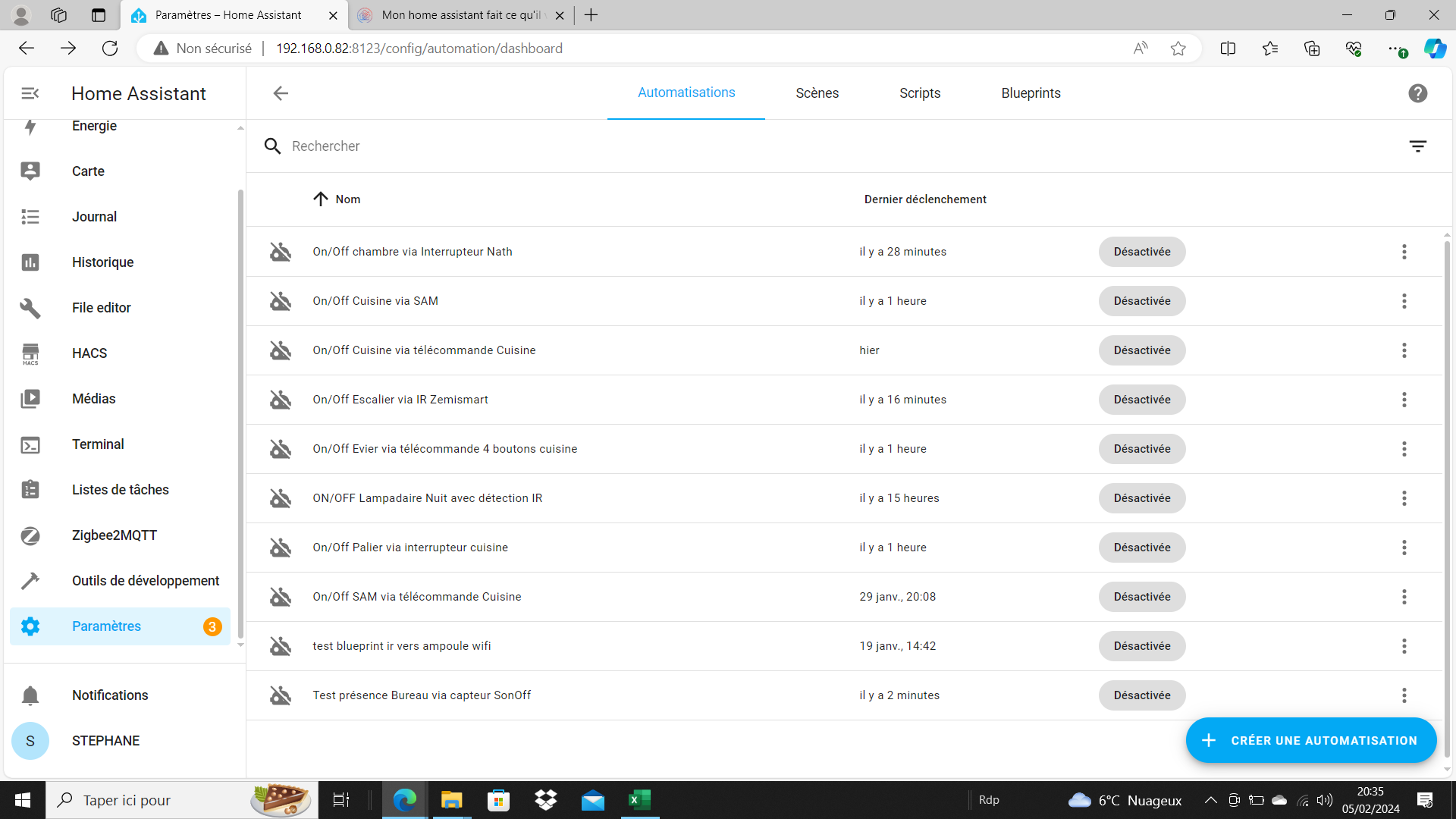Open automation On/Off Palier via interrupteur cuisine
Viewport: 1456px width, 819px height.
pyautogui.click(x=410, y=548)
